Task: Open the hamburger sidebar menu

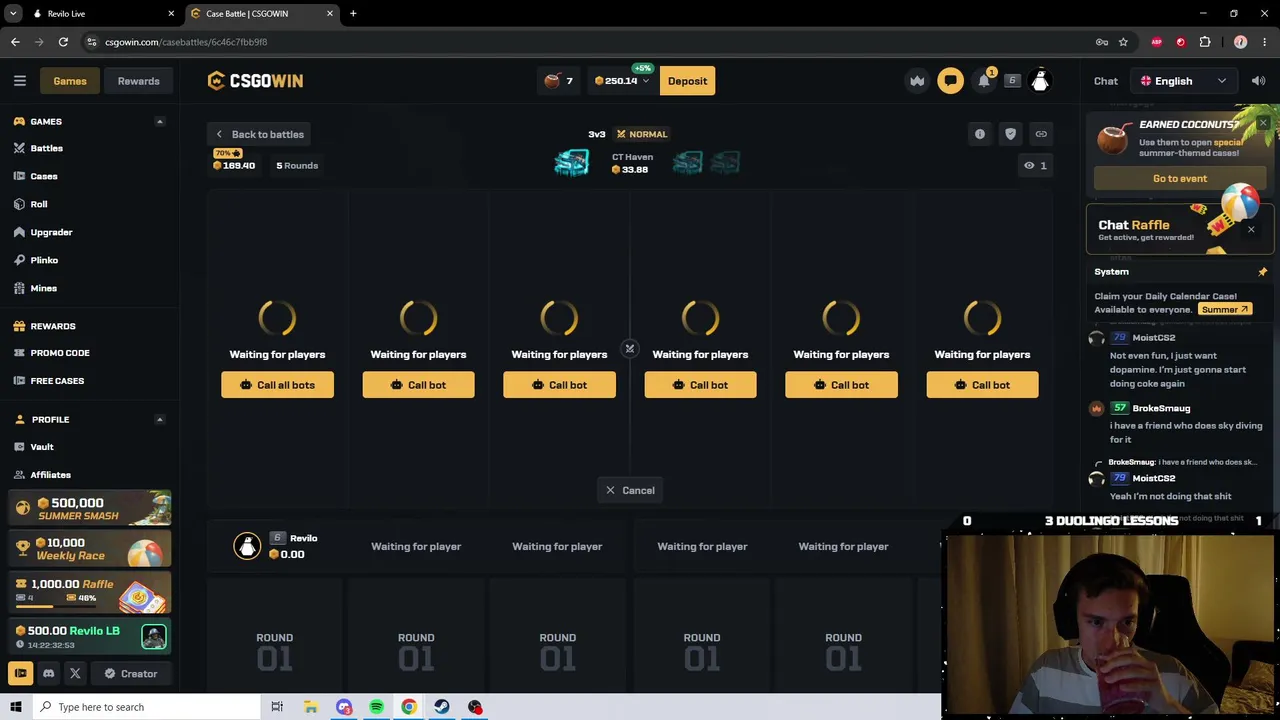Action: coord(20,81)
